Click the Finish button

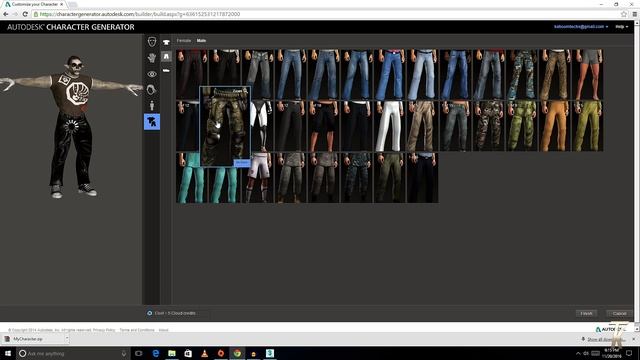[x=586, y=313]
